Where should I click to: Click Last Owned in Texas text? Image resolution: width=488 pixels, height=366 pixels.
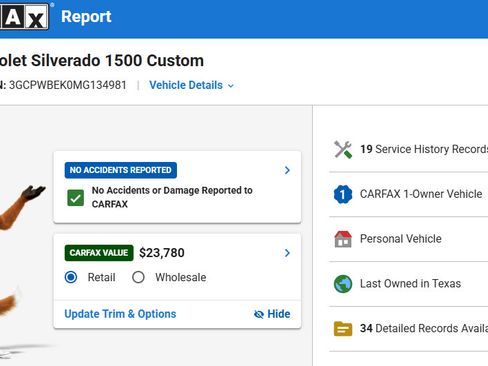(410, 284)
